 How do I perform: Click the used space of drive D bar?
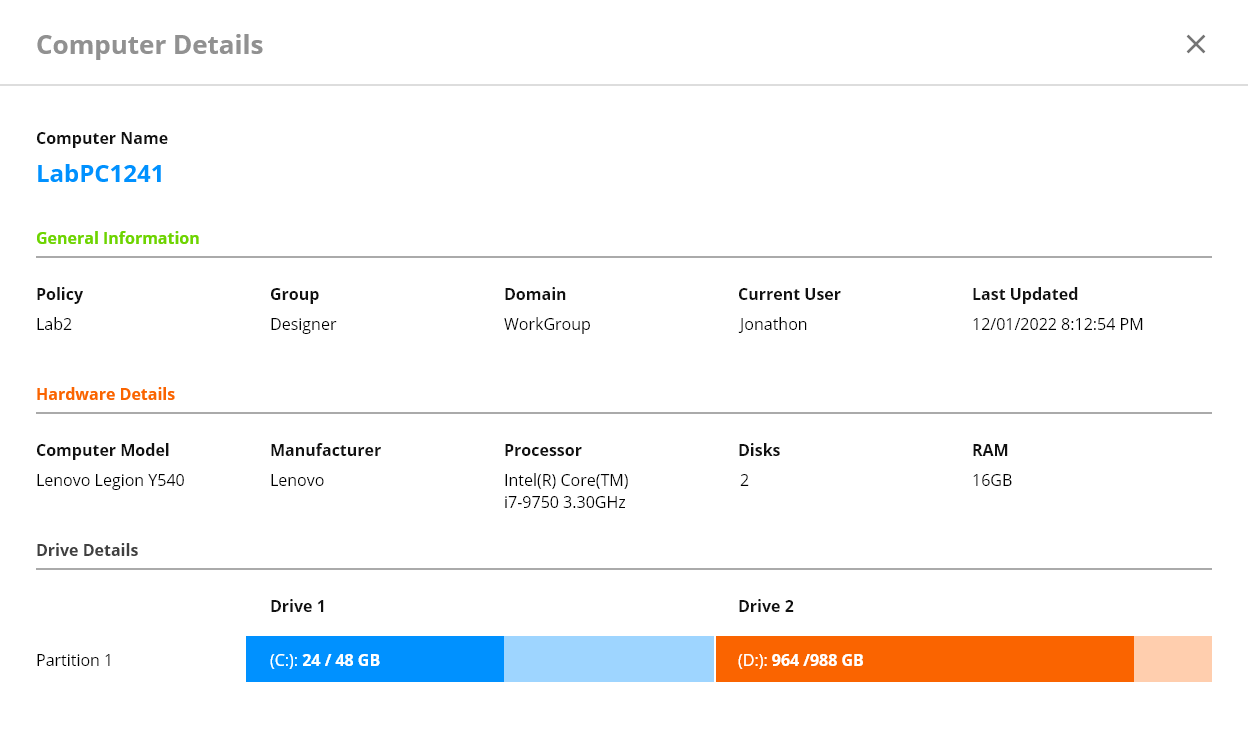point(925,660)
